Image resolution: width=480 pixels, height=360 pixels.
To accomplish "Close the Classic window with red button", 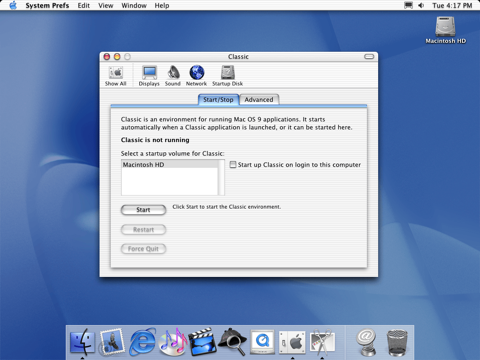I will coord(107,57).
